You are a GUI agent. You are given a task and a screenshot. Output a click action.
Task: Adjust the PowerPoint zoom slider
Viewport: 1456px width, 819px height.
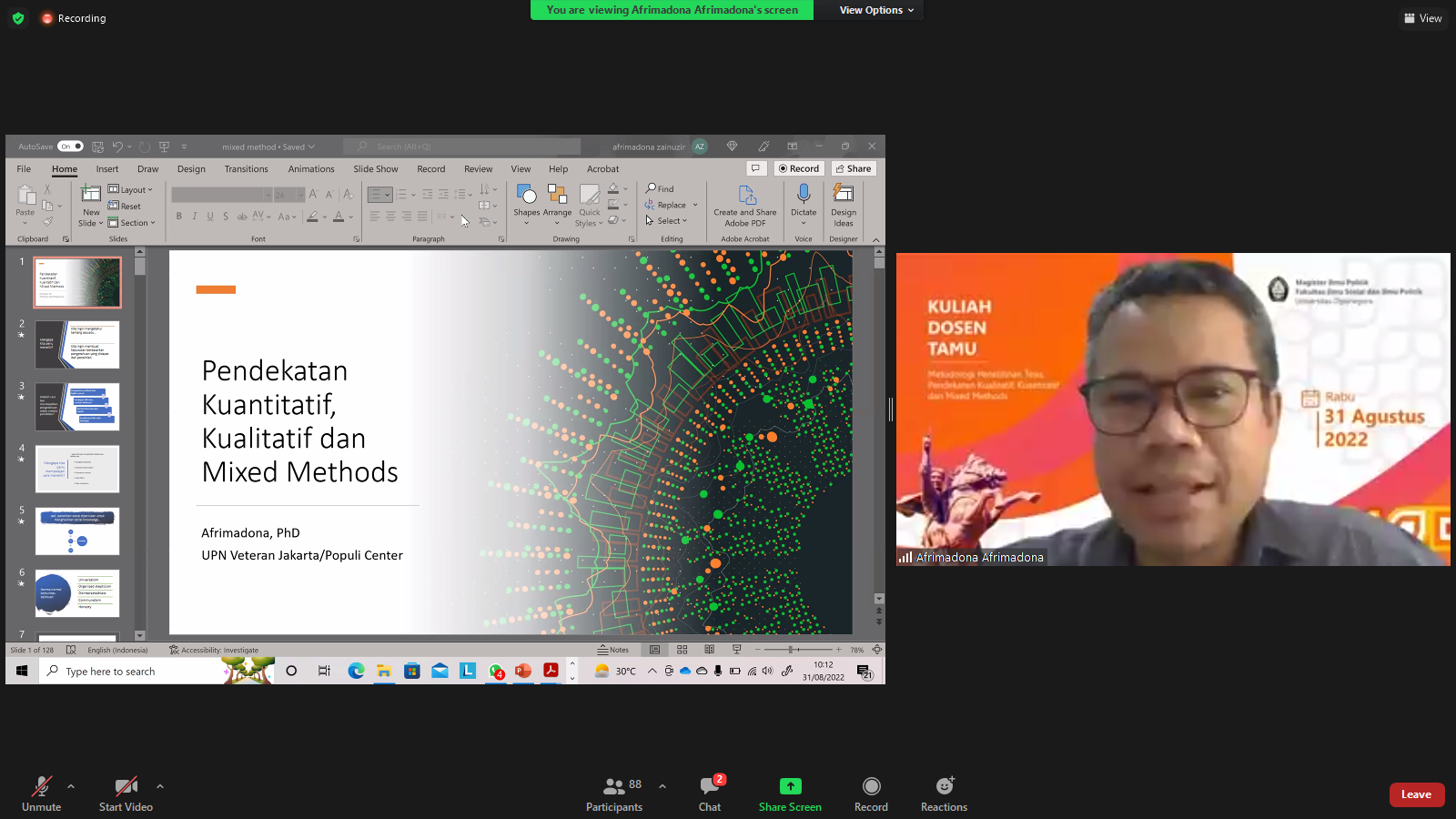coord(792,650)
